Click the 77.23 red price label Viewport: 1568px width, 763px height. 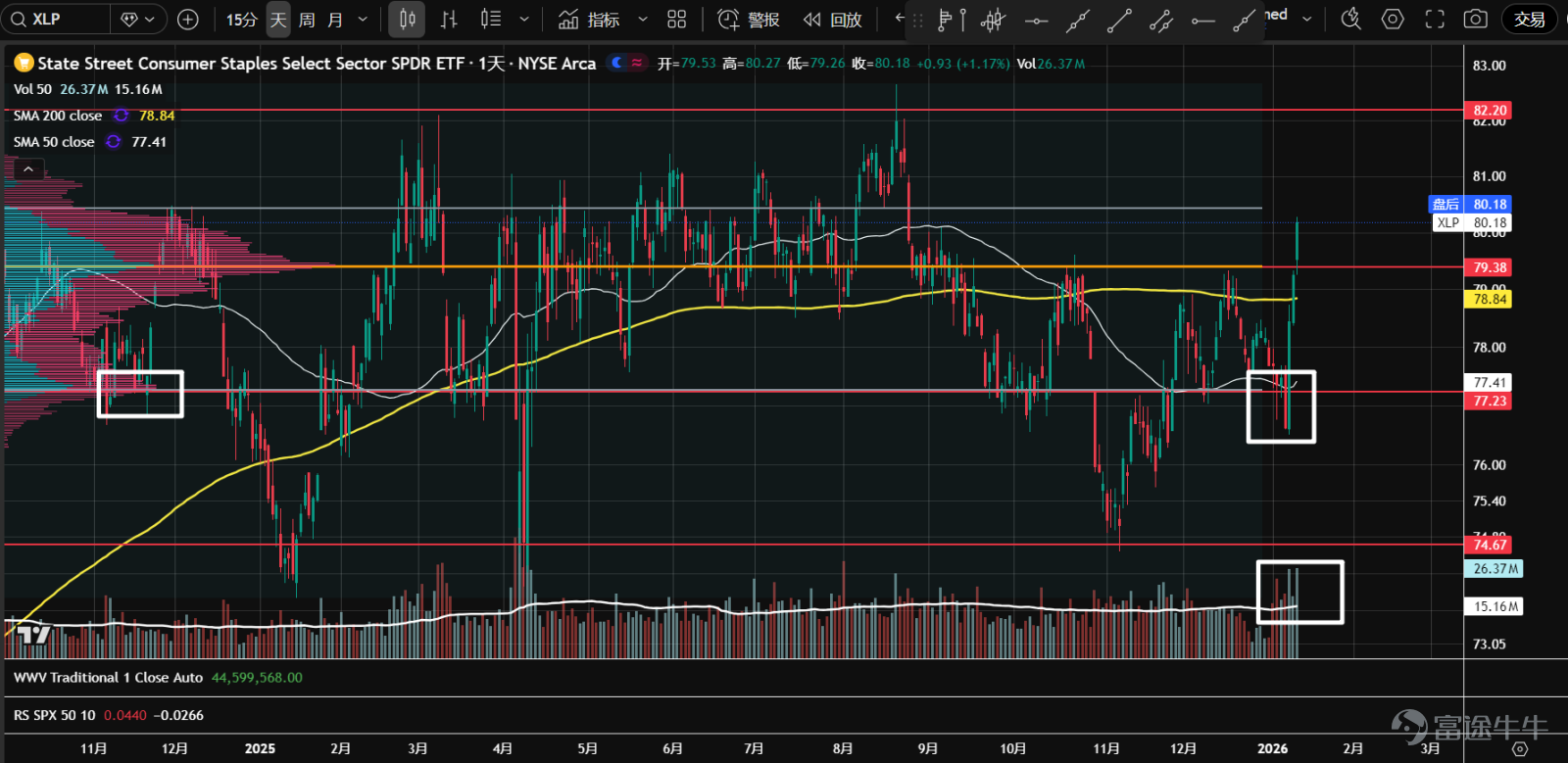coord(1488,402)
